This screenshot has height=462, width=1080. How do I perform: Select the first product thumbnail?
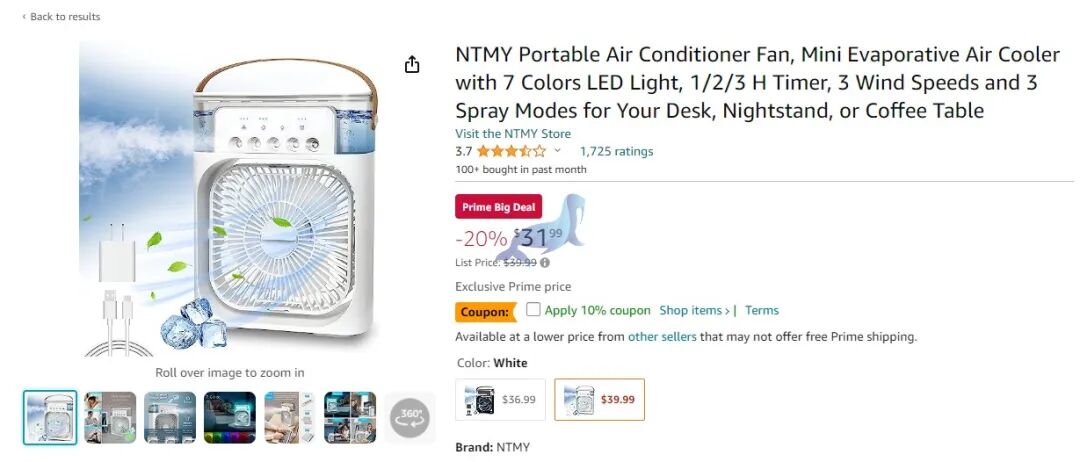point(50,417)
